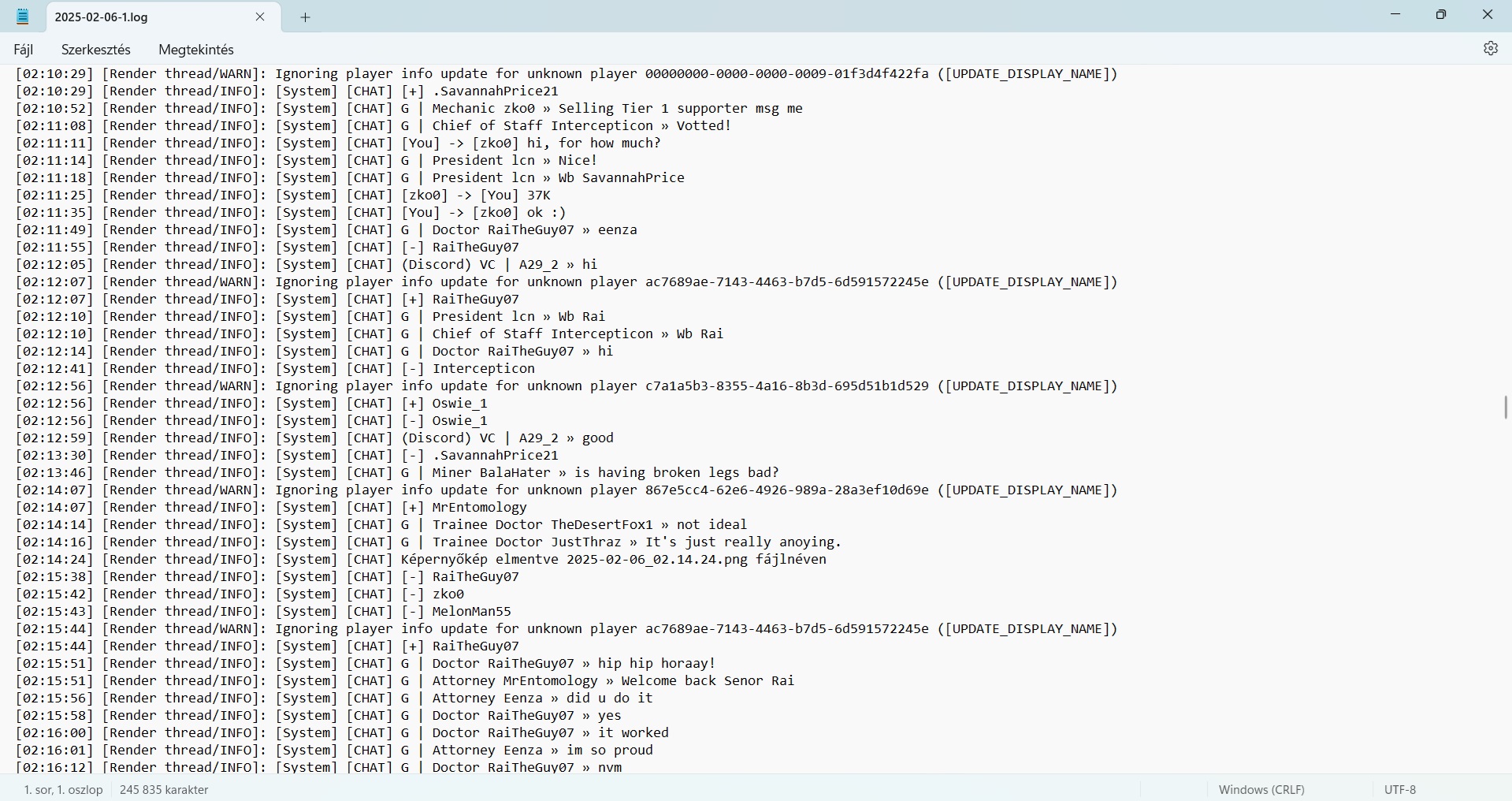Open the Megtekintés menu
Image resolution: width=1512 pixels, height=801 pixels.
pos(196,50)
